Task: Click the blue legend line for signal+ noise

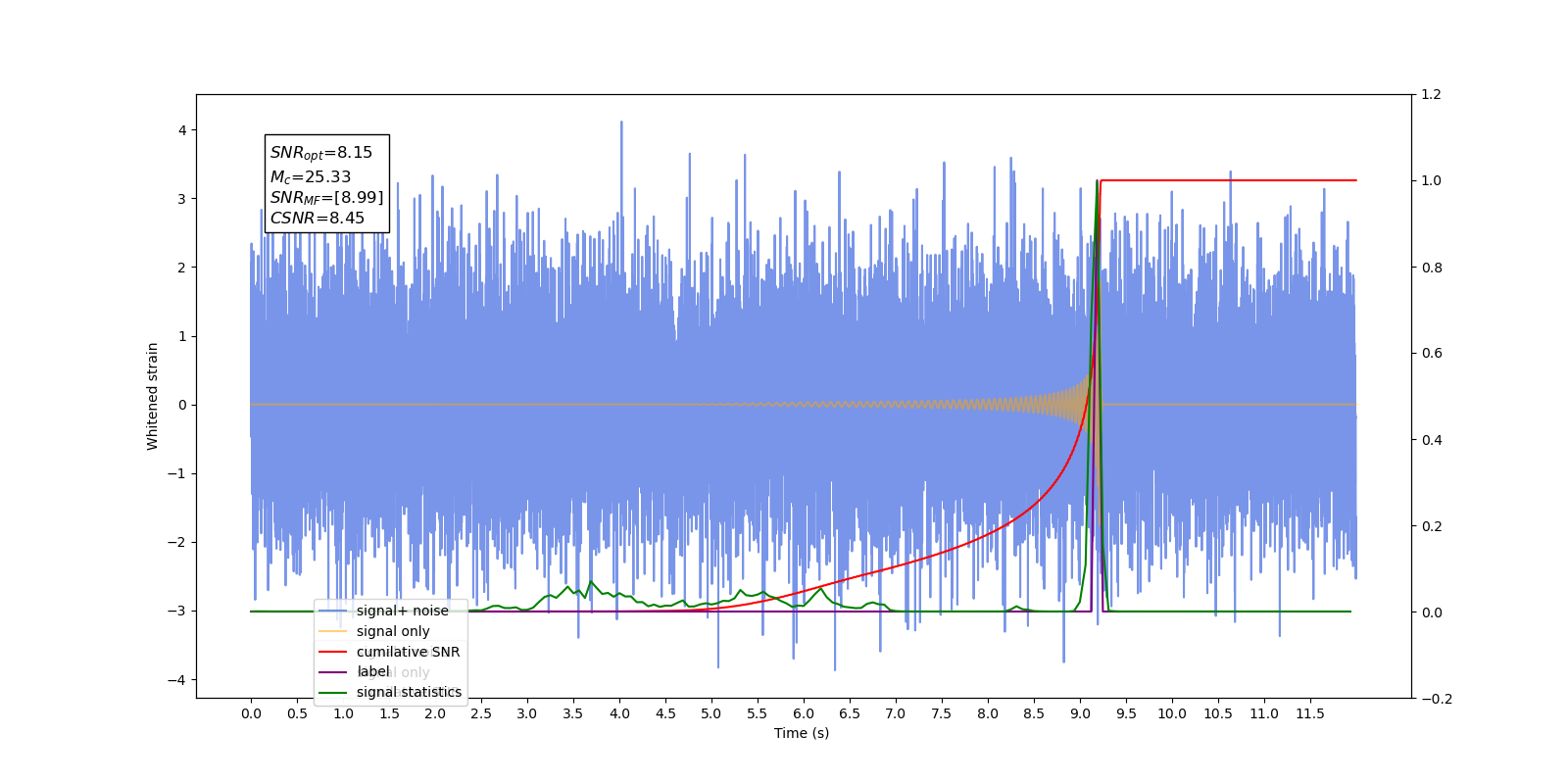Action: (333, 611)
